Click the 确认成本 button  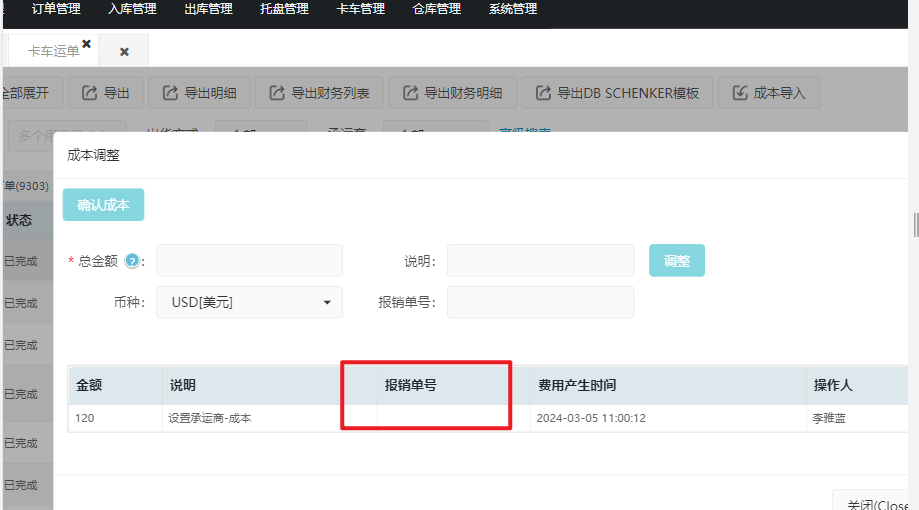[x=103, y=205]
